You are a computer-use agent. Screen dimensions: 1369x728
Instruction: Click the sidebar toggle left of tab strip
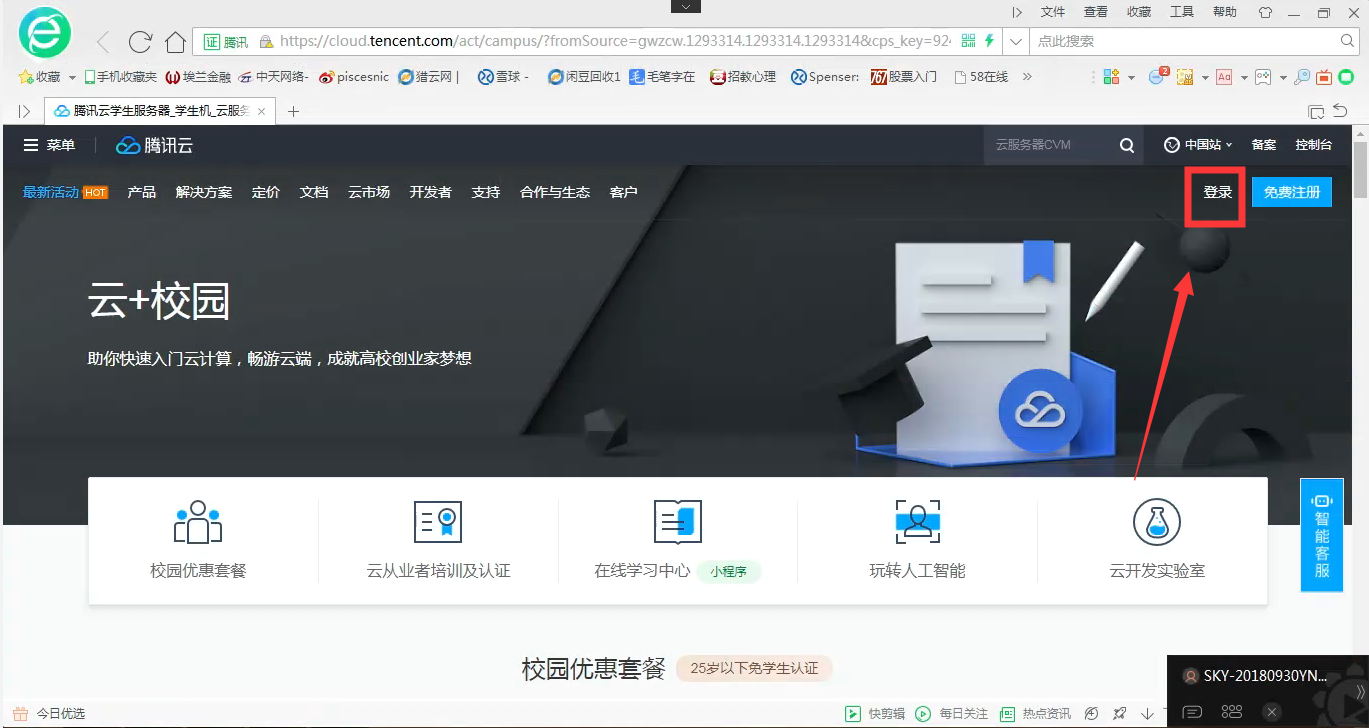click(24, 111)
